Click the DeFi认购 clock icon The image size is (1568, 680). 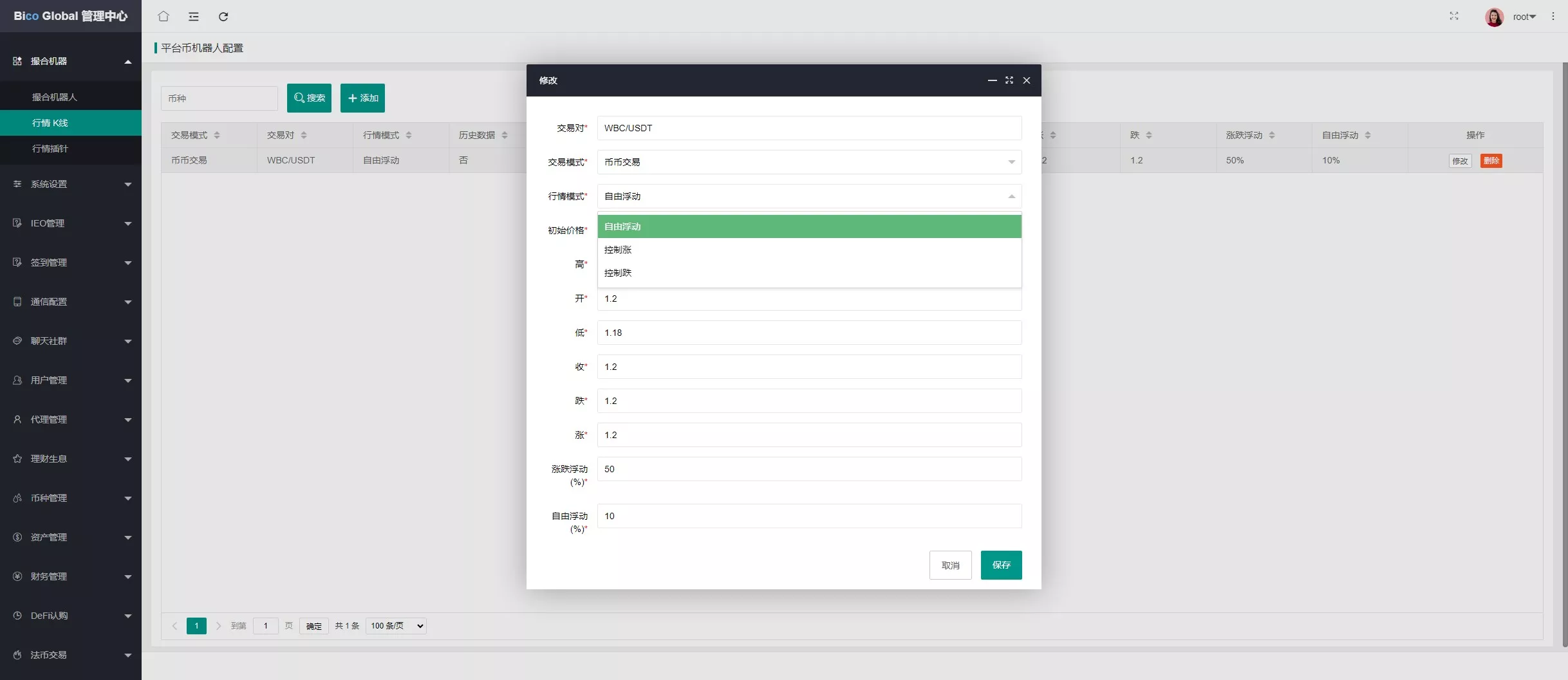click(17, 616)
